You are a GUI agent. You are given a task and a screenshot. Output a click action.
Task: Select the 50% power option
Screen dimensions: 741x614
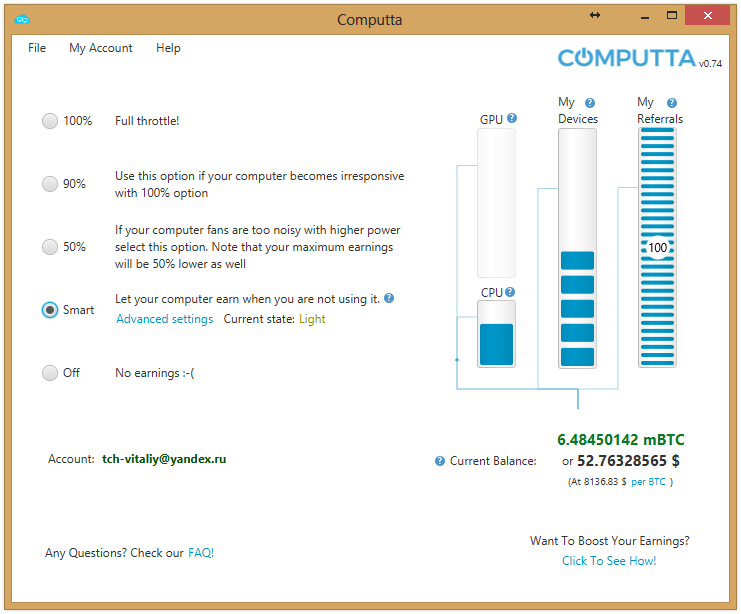point(50,247)
